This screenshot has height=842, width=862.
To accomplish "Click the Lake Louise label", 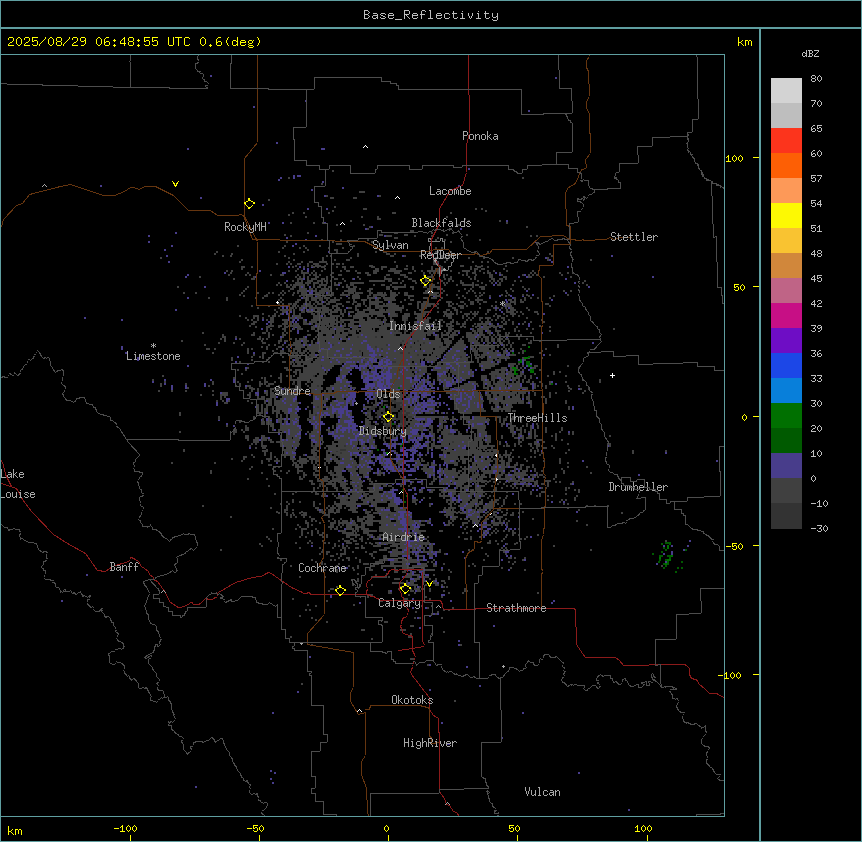I will point(18,484).
